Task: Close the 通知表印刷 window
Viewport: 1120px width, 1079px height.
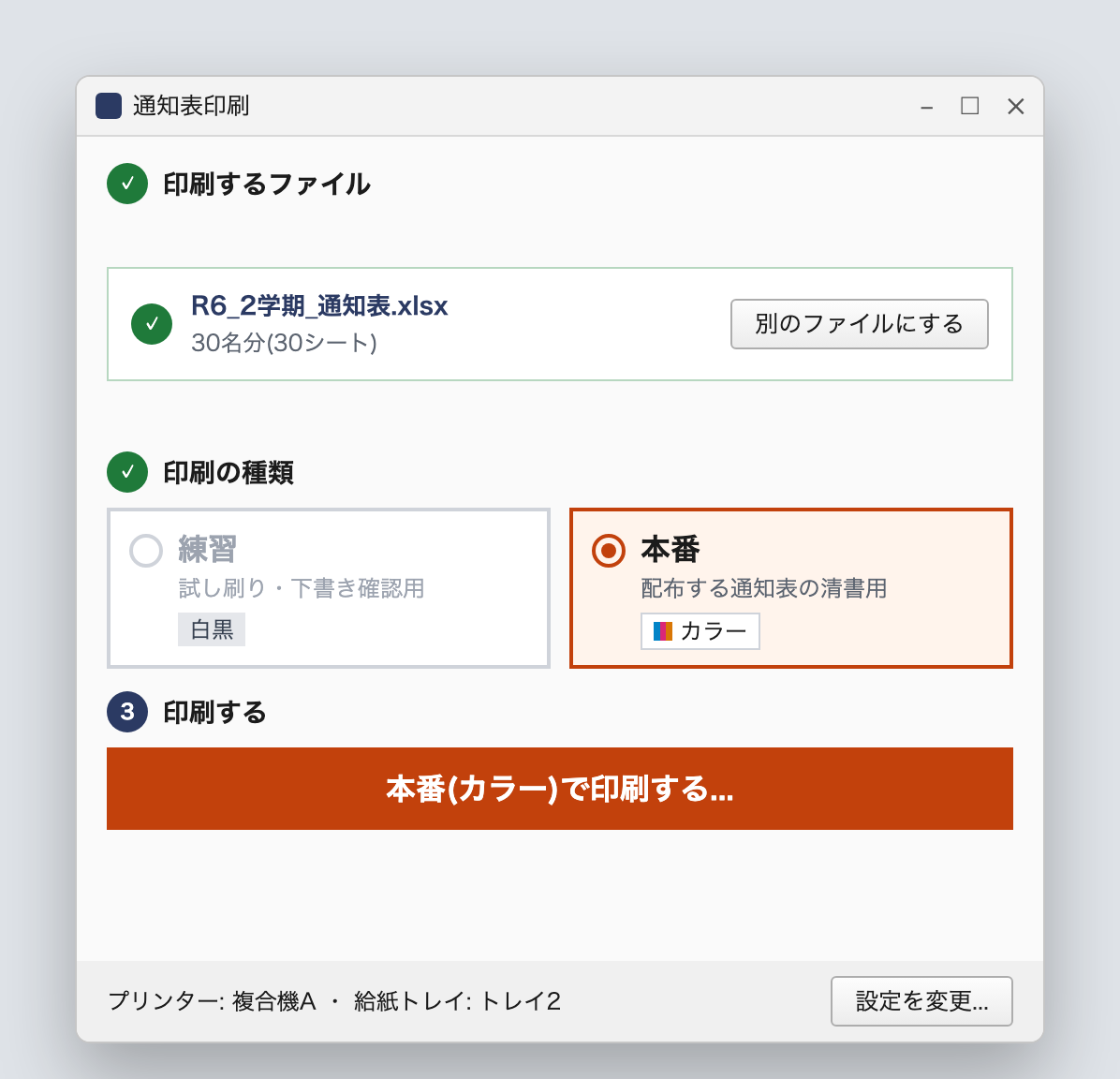Action: pyautogui.click(x=1016, y=107)
